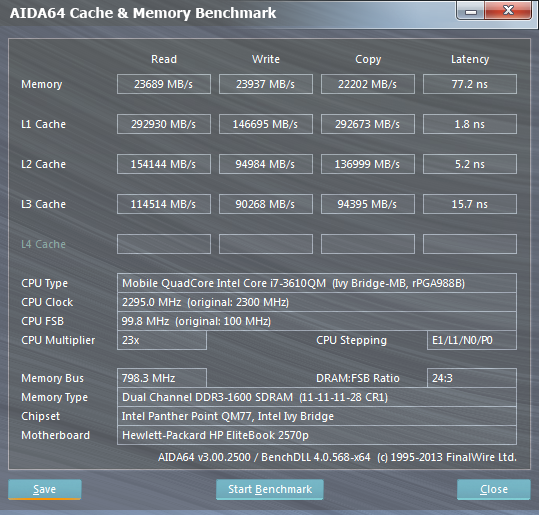Select the L3 Cache Copy result
Screen dimensions: 539x515
click(368, 204)
